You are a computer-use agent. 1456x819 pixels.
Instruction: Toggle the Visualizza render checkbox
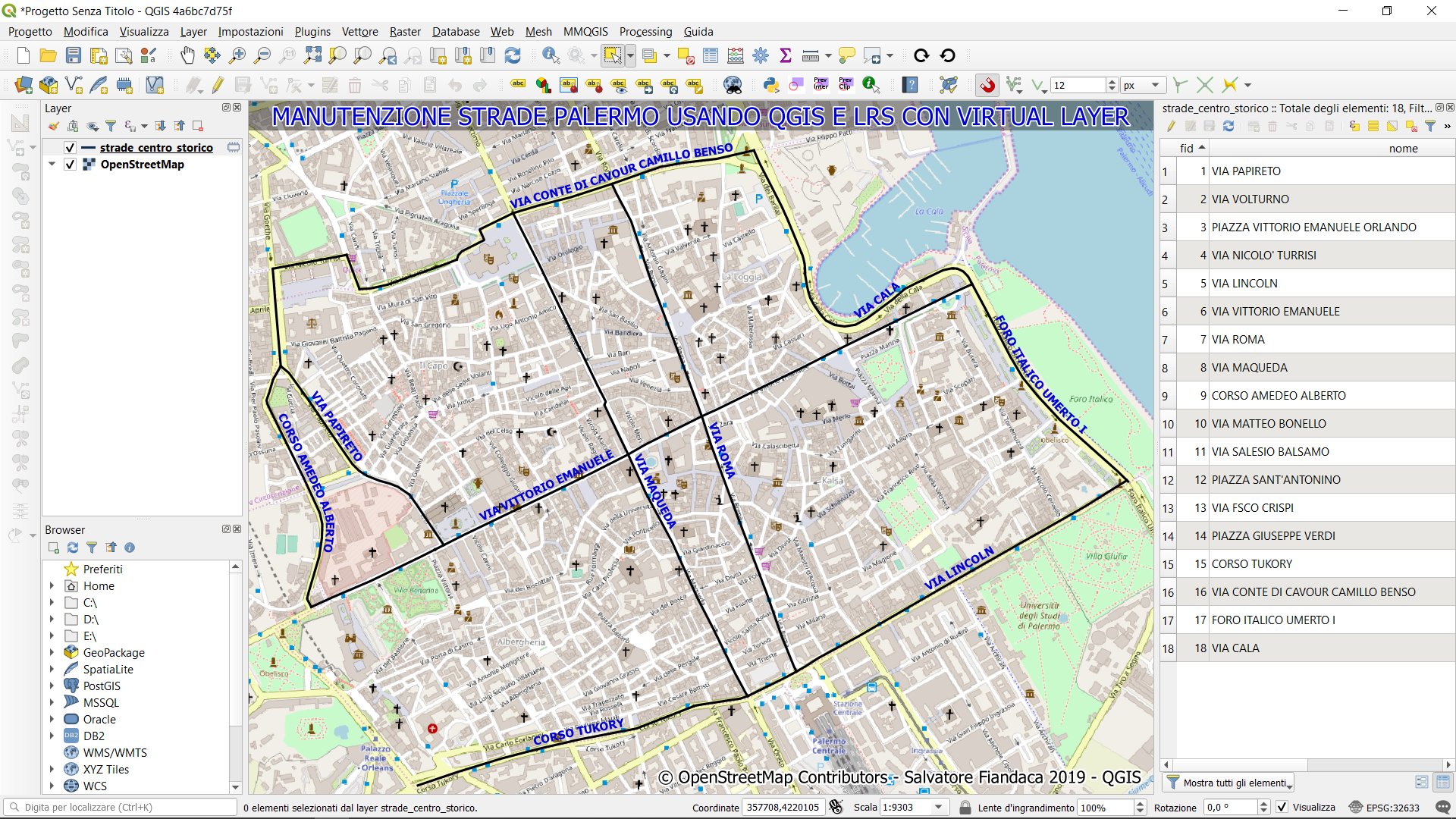tap(1282, 808)
